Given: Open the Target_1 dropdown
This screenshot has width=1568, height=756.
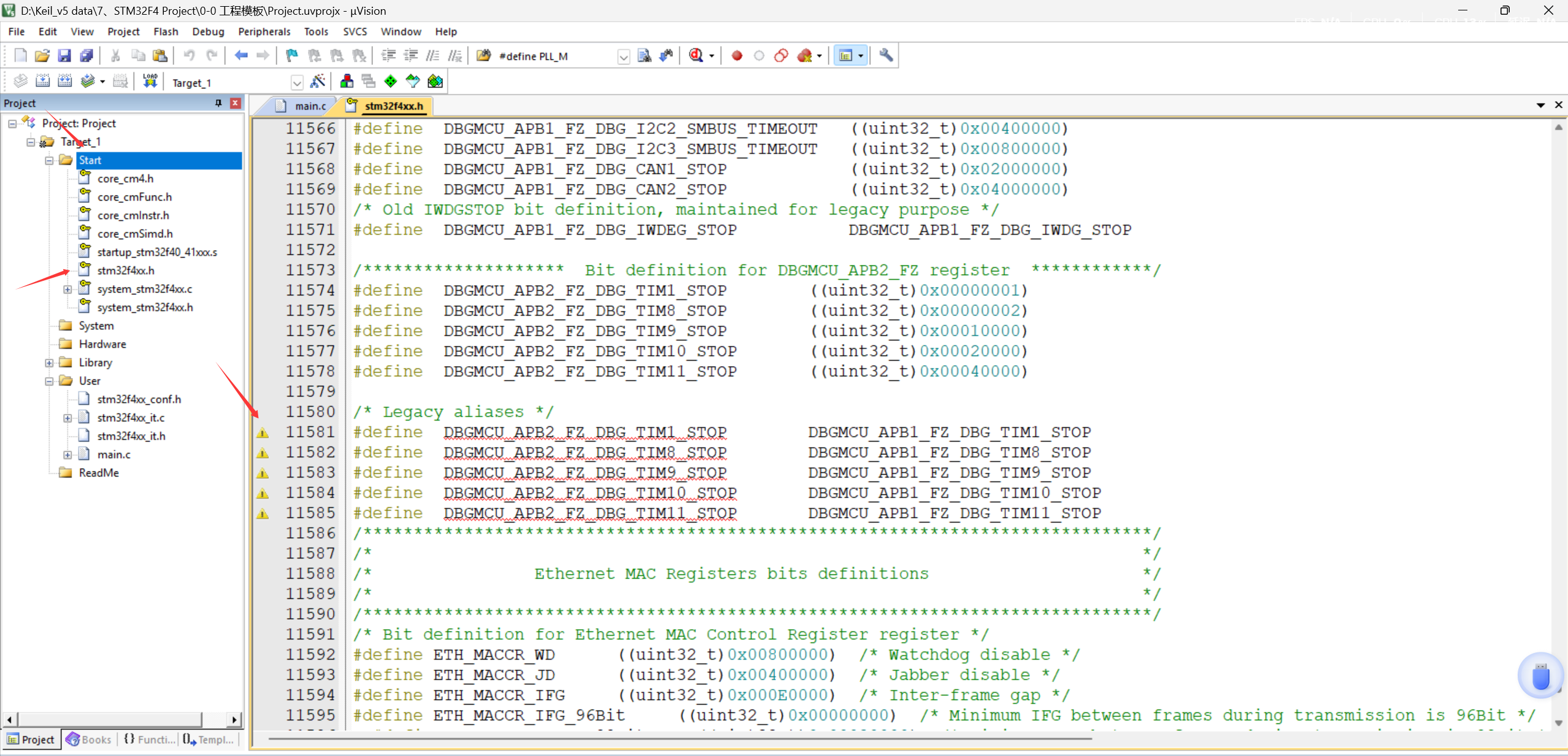Looking at the screenshot, I should 297,83.
